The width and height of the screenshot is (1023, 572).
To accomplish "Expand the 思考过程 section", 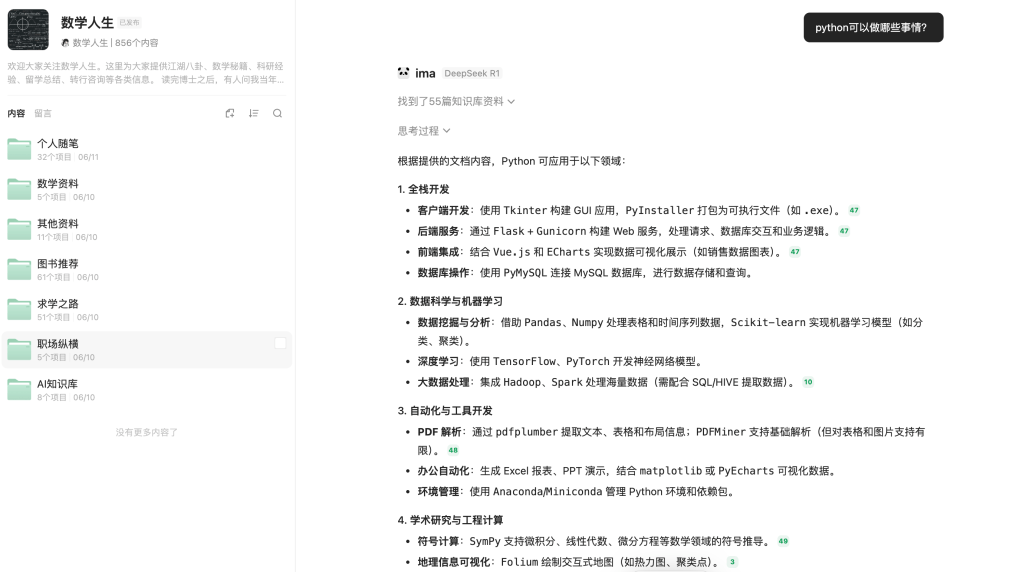I will tap(424, 131).
